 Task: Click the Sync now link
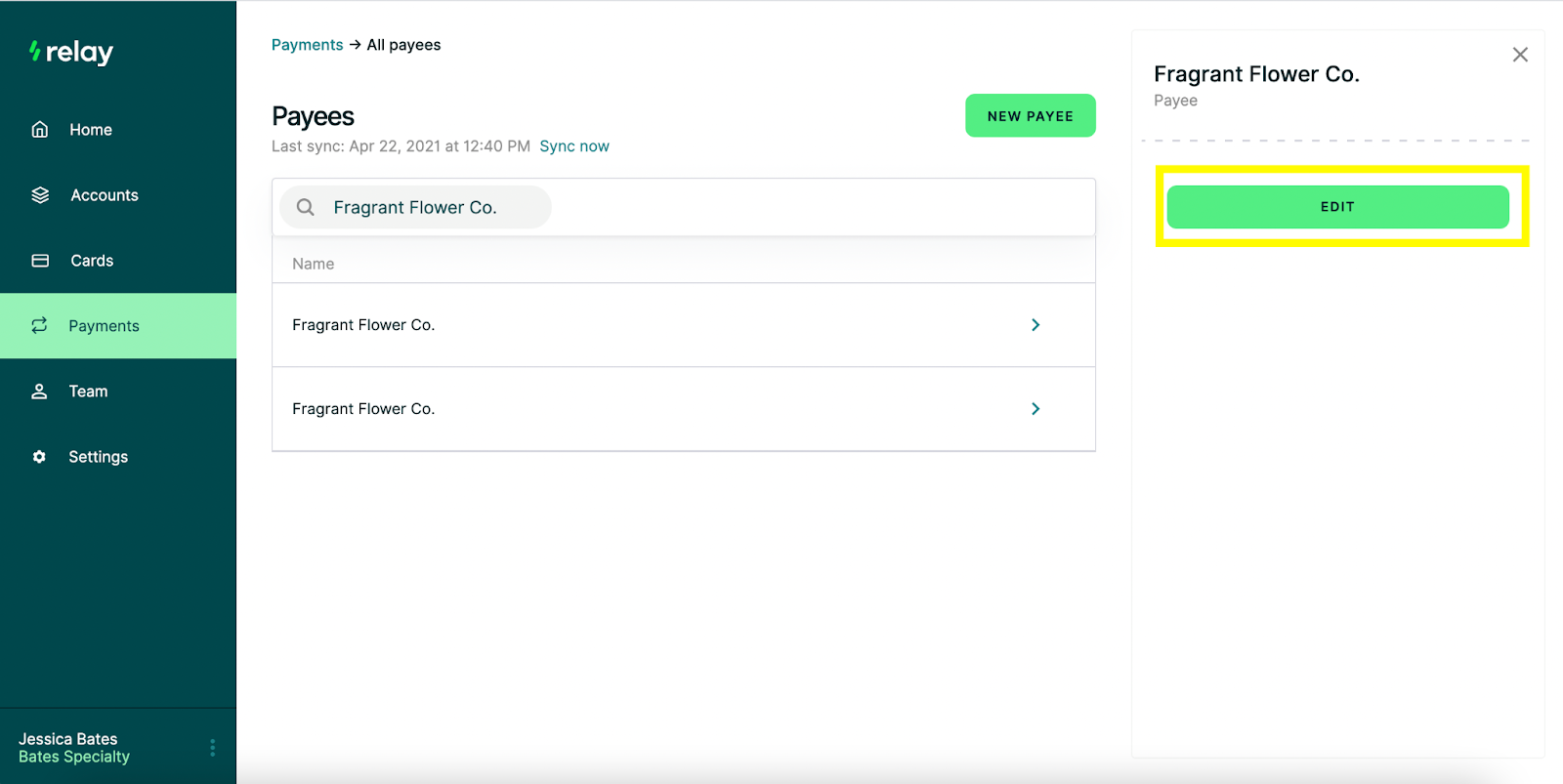coord(574,146)
